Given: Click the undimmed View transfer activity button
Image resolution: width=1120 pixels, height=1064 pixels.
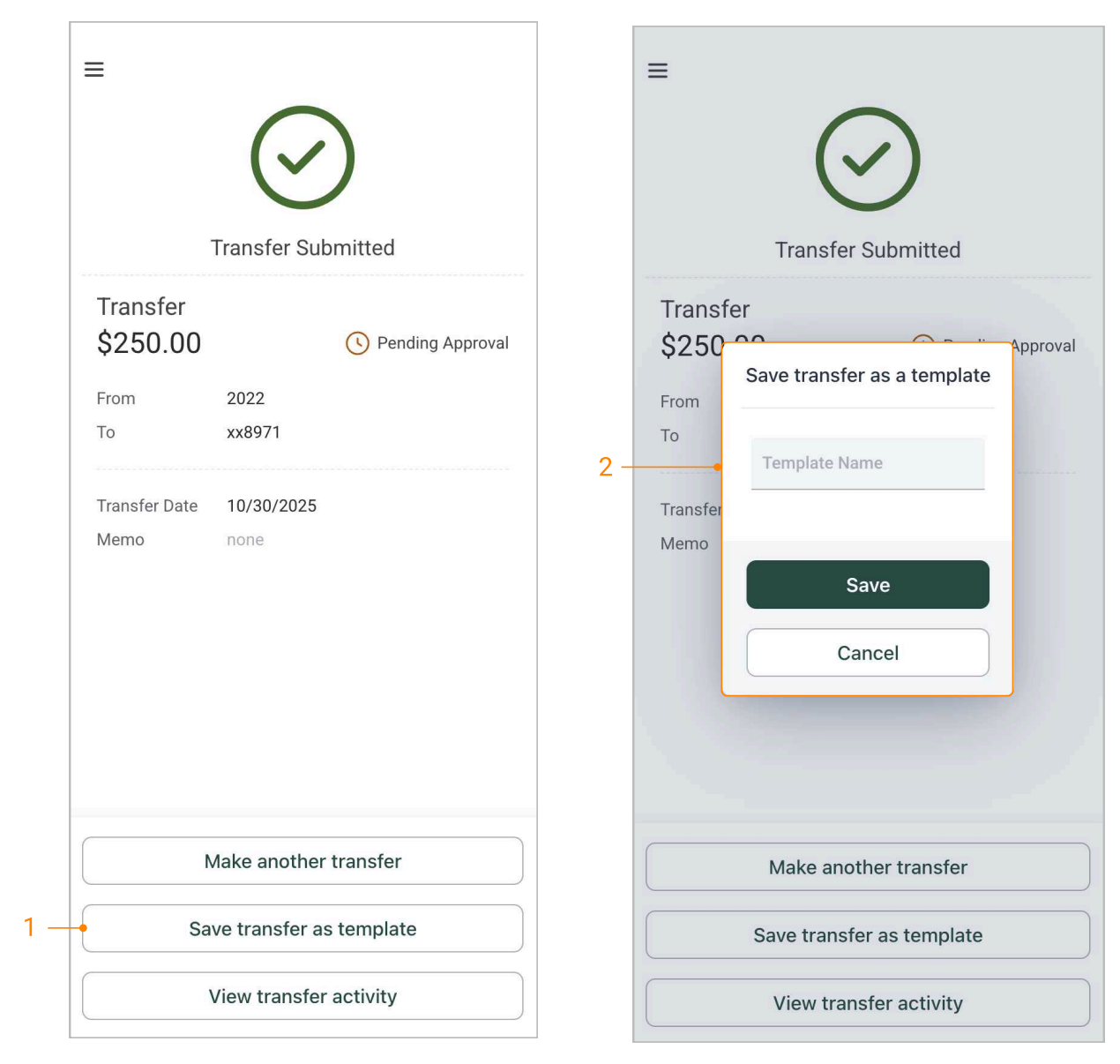Looking at the screenshot, I should (x=302, y=996).
